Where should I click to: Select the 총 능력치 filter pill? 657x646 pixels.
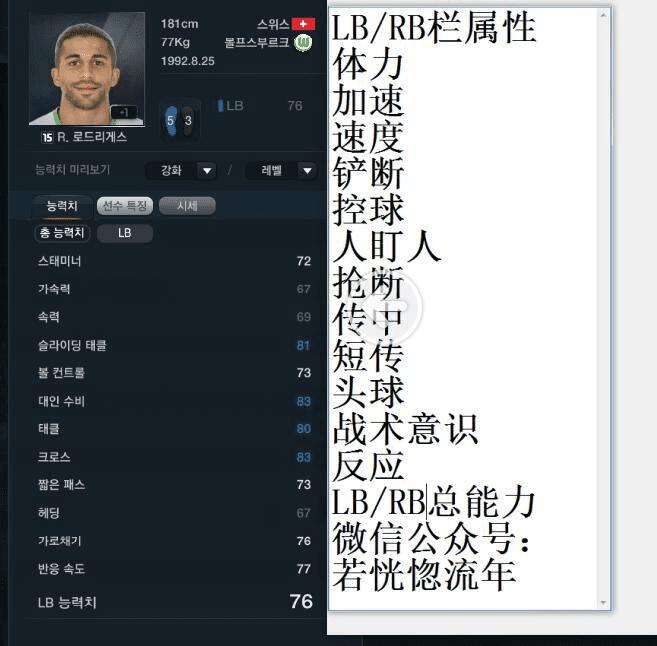click(x=62, y=233)
